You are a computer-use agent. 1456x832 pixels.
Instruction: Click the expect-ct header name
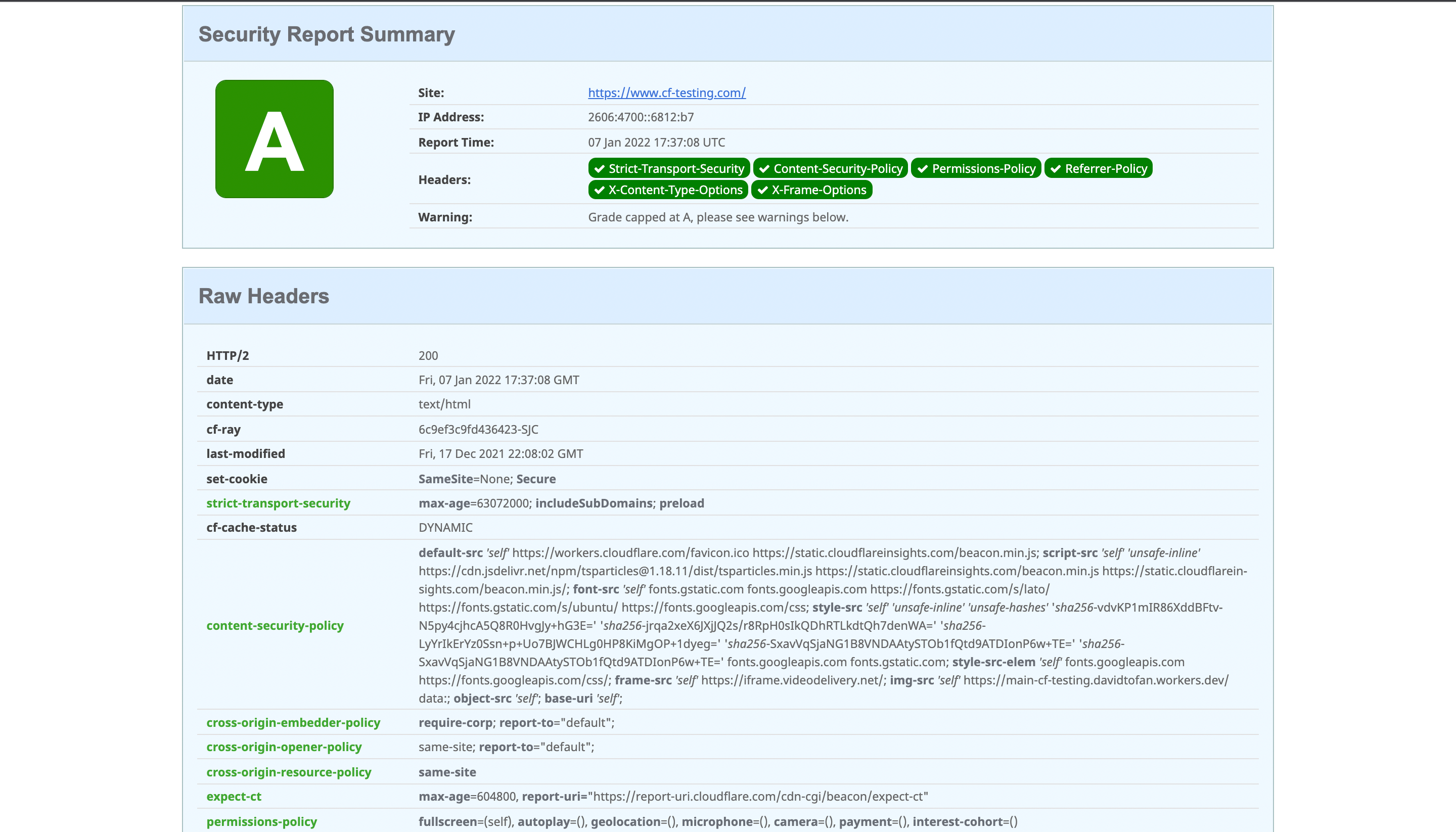point(234,796)
